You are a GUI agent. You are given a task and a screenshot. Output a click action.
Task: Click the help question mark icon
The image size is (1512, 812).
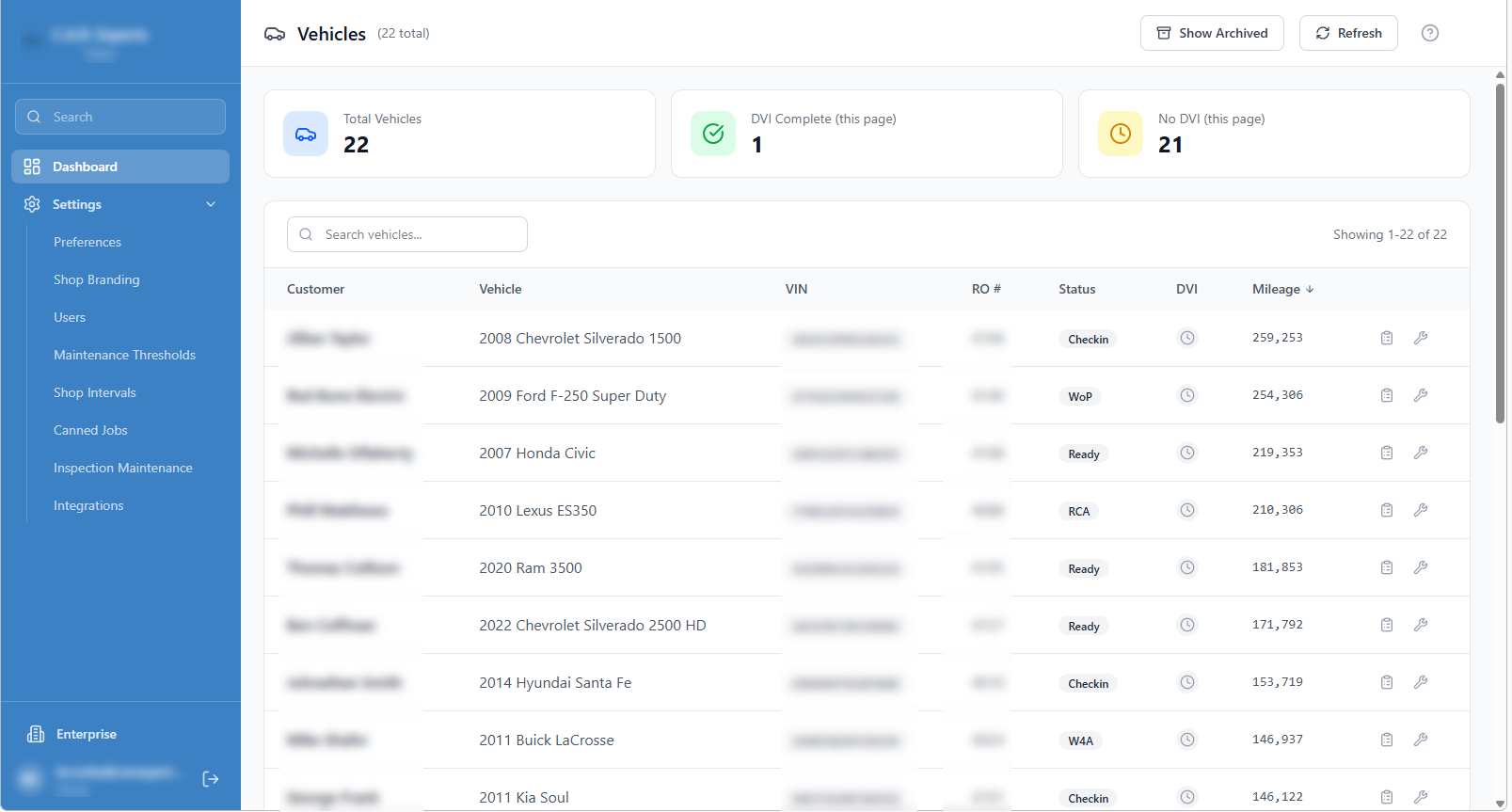(x=1429, y=33)
